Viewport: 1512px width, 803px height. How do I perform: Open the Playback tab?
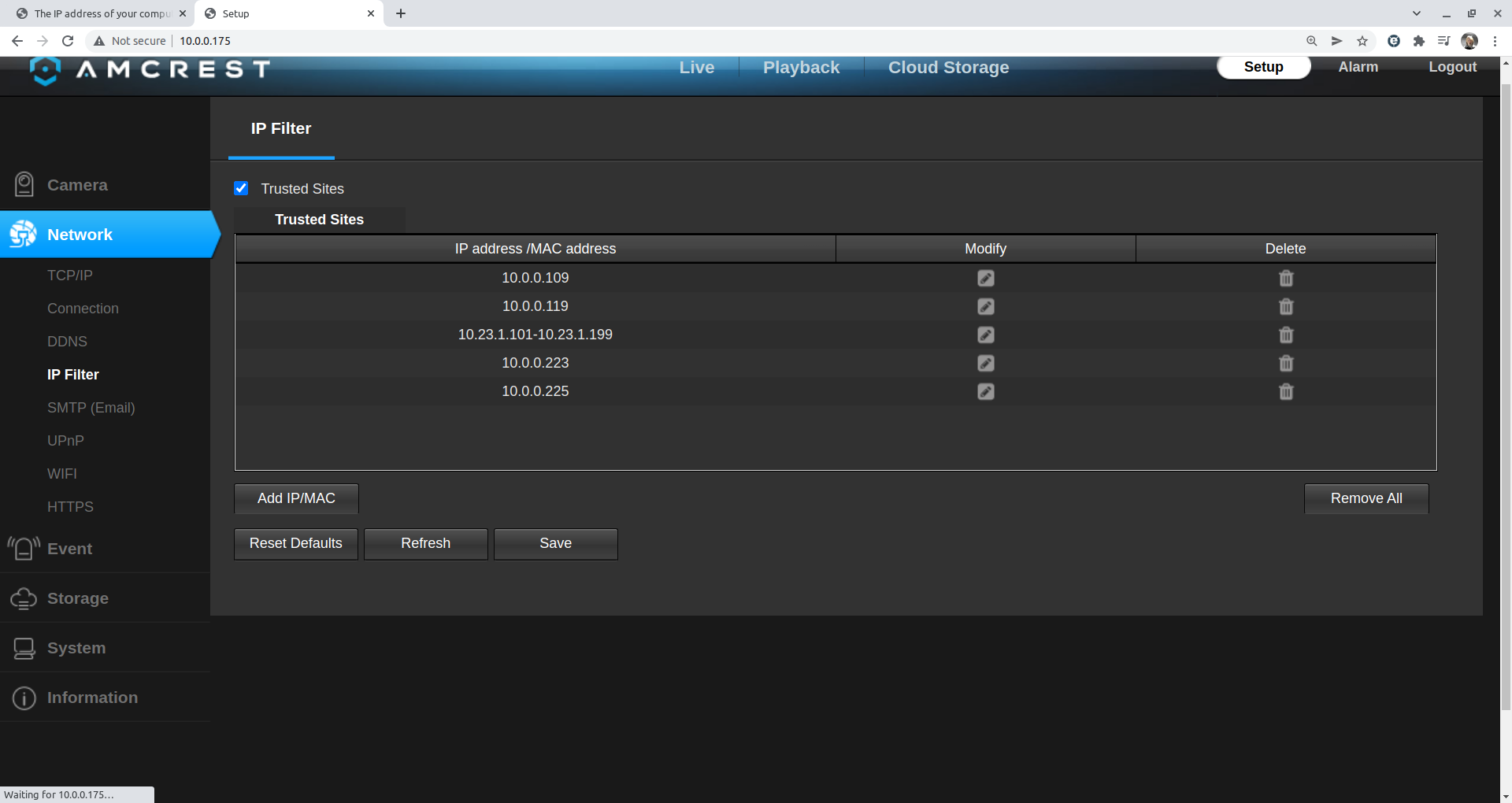click(801, 68)
